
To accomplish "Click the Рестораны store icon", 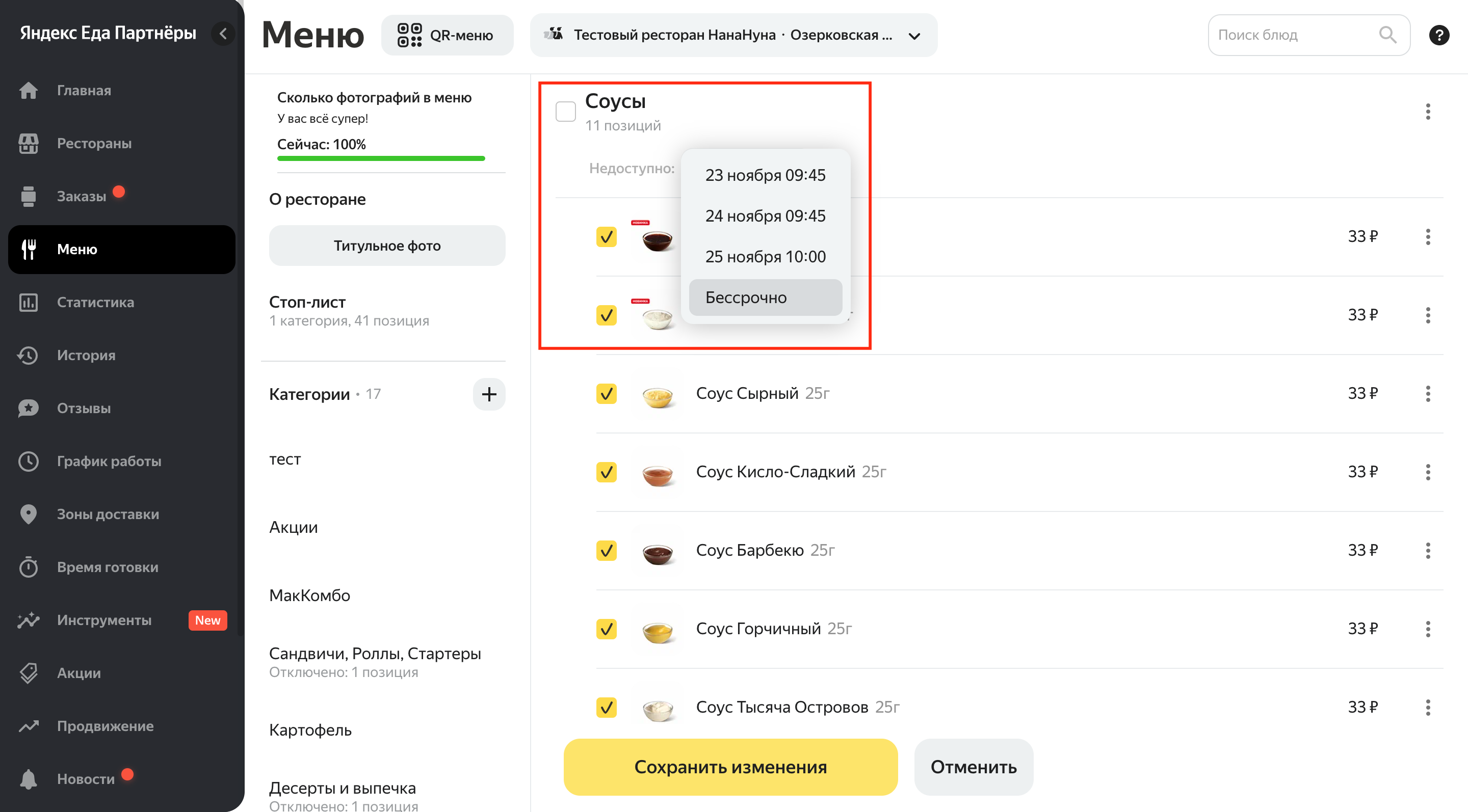I will [28, 144].
